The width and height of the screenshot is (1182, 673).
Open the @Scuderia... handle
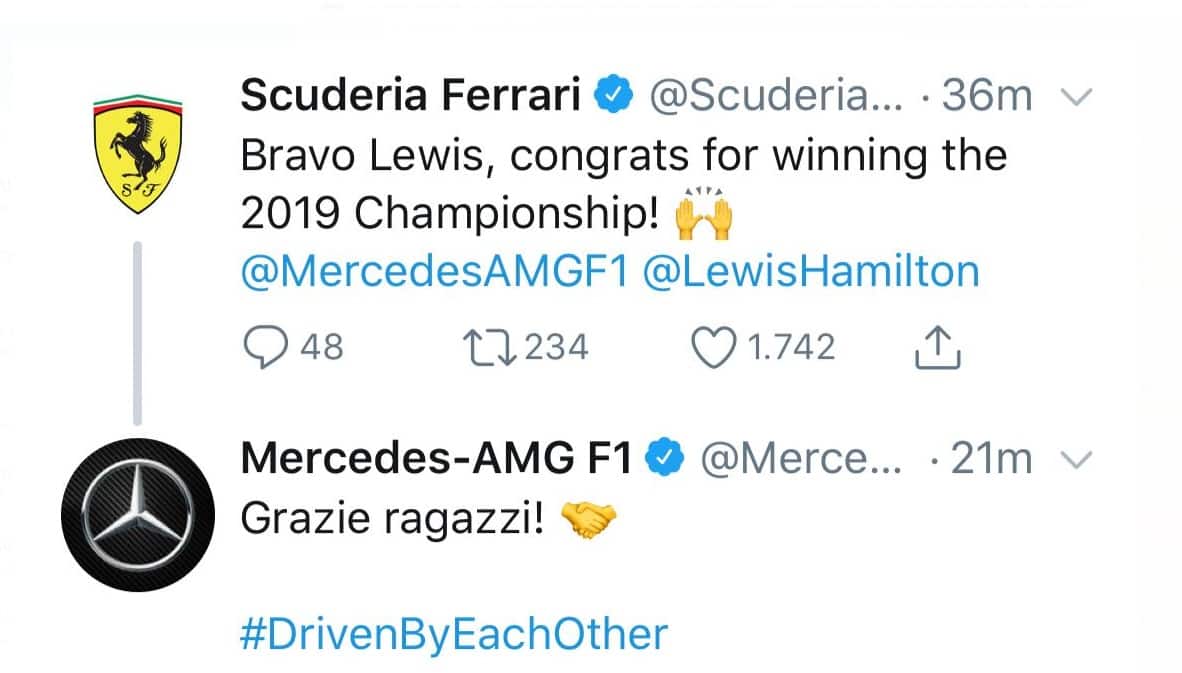pos(776,97)
